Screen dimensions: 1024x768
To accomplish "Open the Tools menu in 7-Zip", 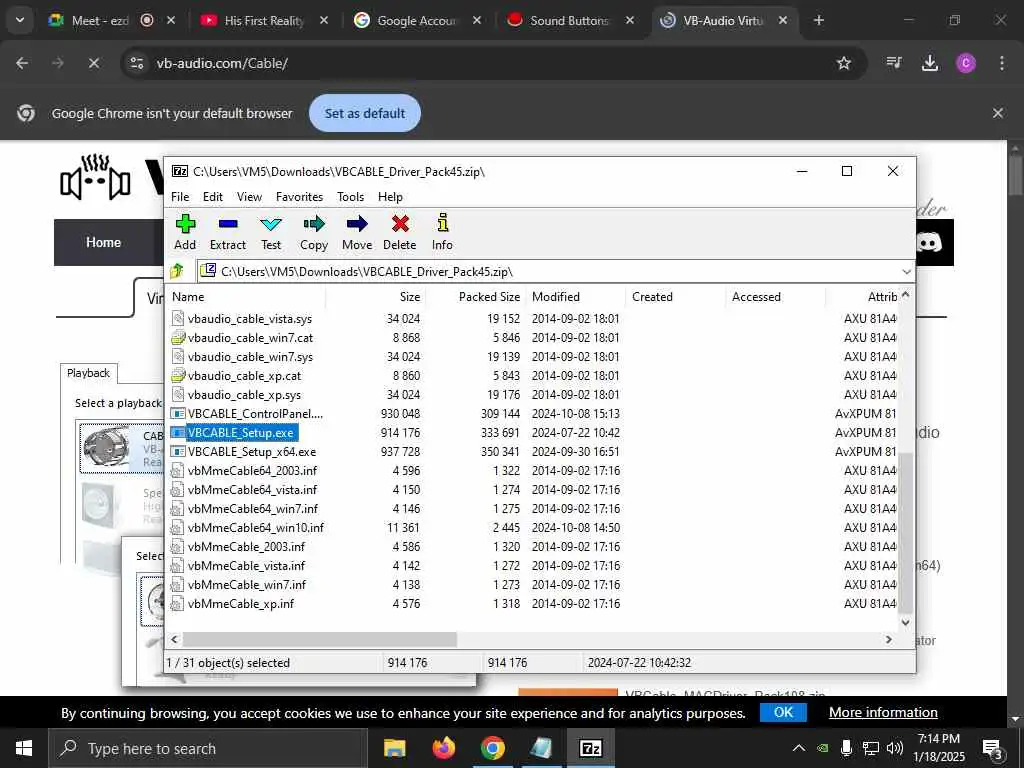I will point(351,197).
